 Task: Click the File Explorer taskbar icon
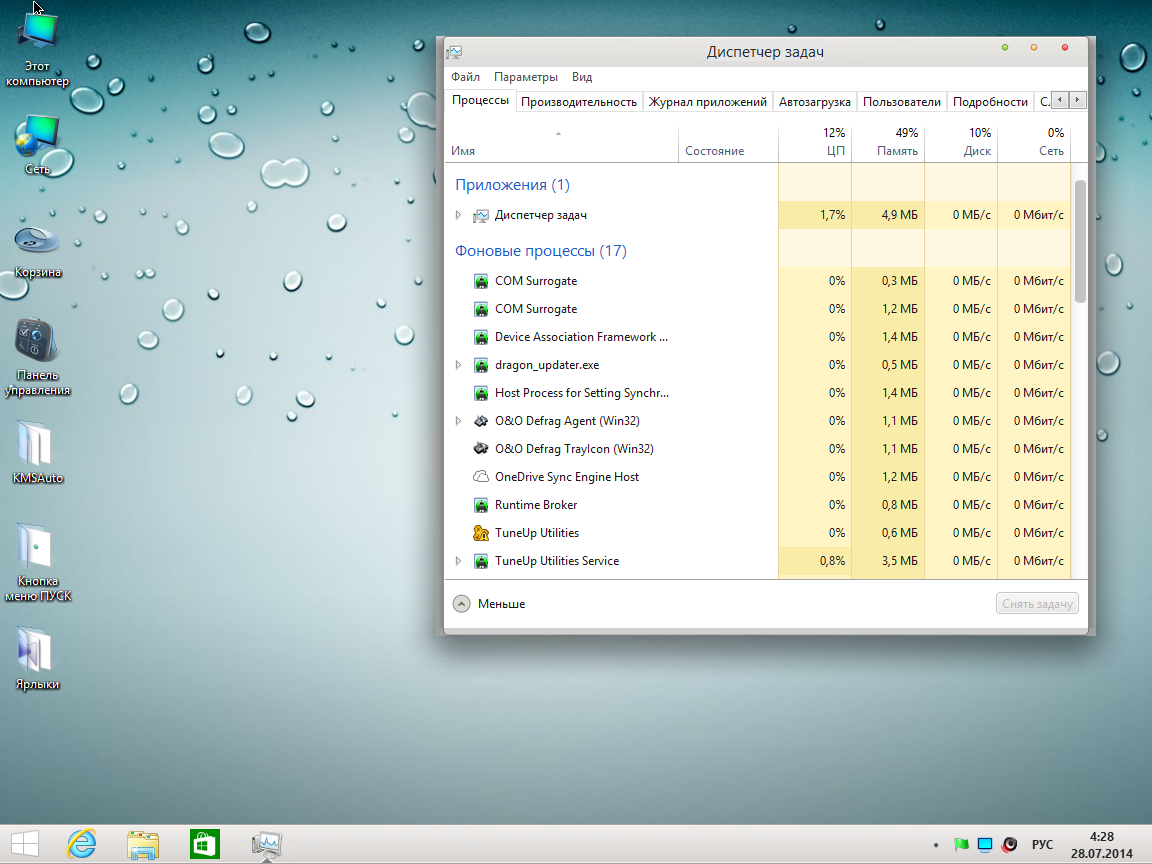point(143,845)
